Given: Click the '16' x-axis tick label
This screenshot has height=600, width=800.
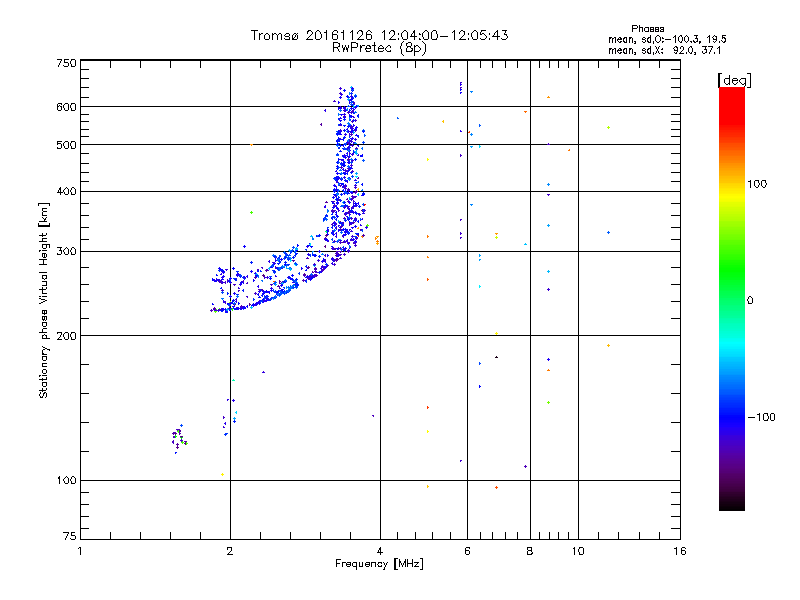Looking at the screenshot, I should (x=680, y=551).
